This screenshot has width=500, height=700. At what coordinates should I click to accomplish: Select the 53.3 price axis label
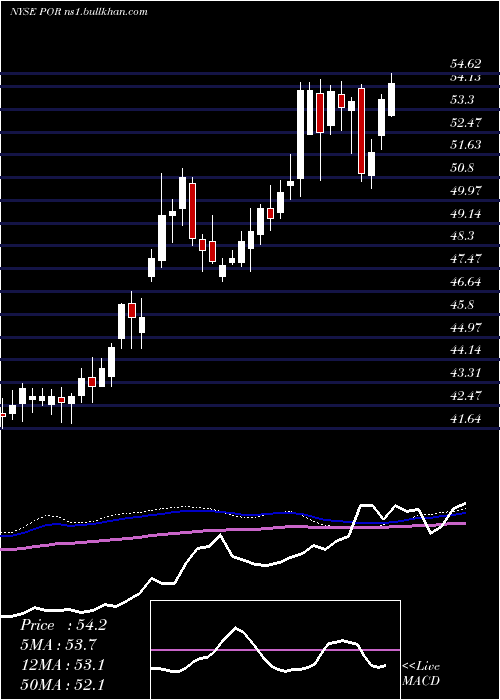click(462, 99)
